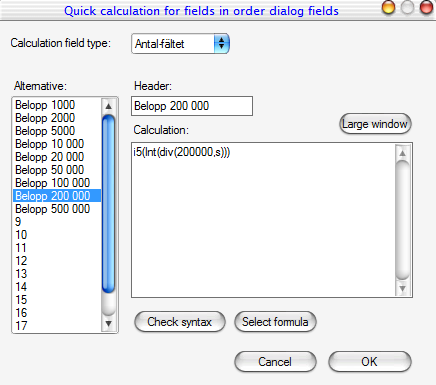The height and width of the screenshot is (385, 436).
Task: Click the Calculation area scrollbar track
Action: [x=402, y=220]
